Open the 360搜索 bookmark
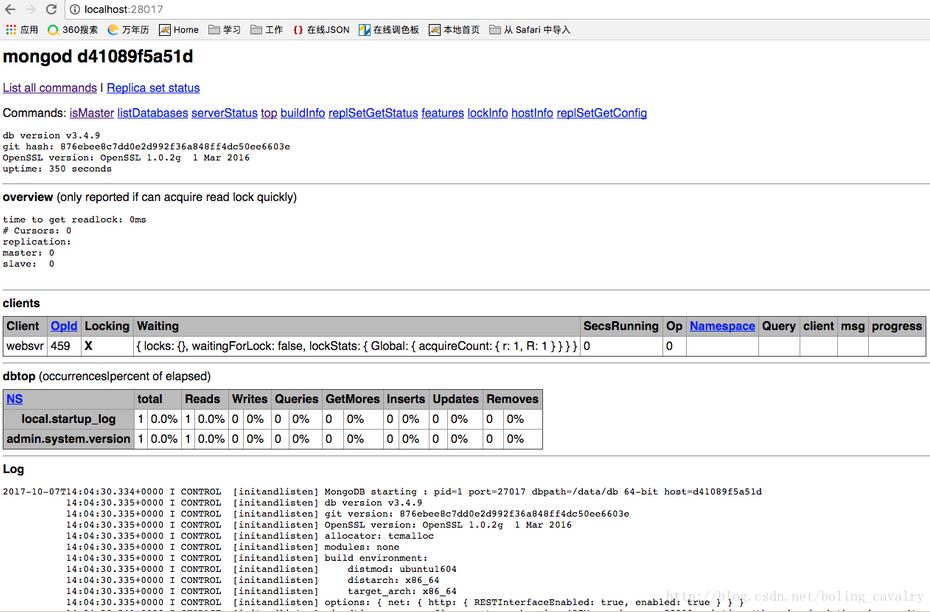Viewport: 930px width, 612px height. (x=72, y=30)
